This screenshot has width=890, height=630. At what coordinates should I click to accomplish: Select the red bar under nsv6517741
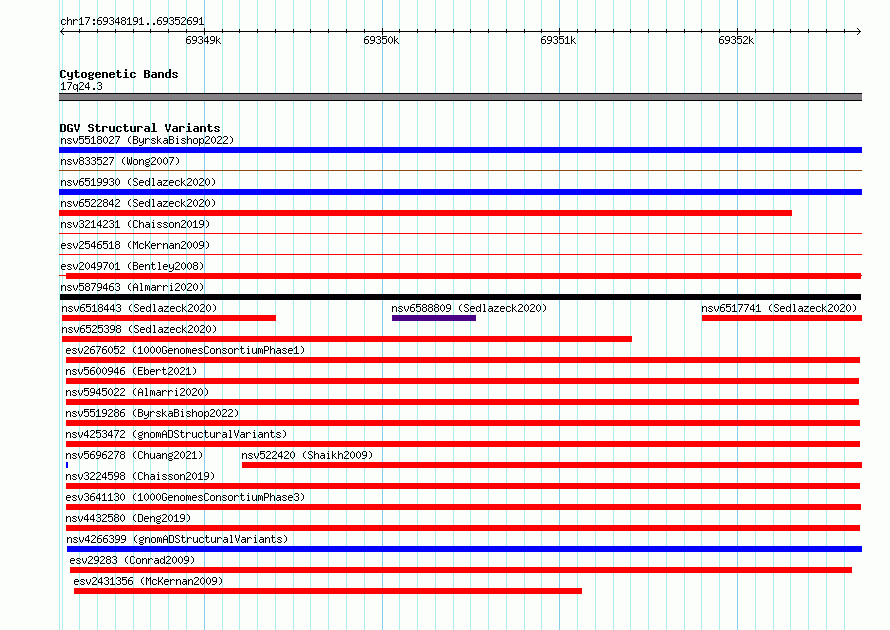coord(782,318)
